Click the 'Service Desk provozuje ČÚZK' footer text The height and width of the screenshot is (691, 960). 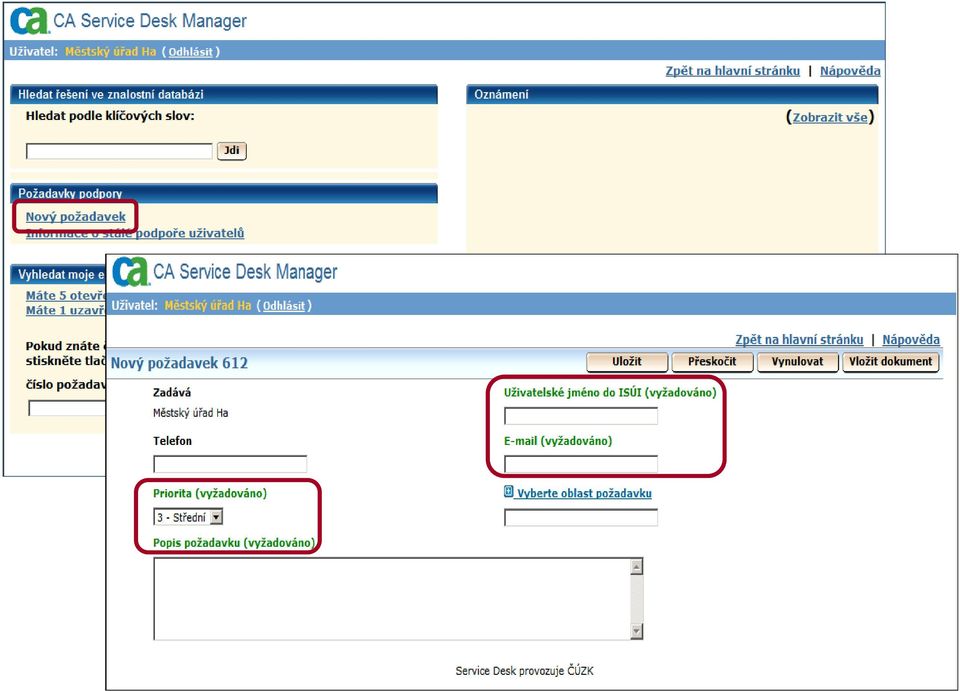pyautogui.click(x=525, y=671)
